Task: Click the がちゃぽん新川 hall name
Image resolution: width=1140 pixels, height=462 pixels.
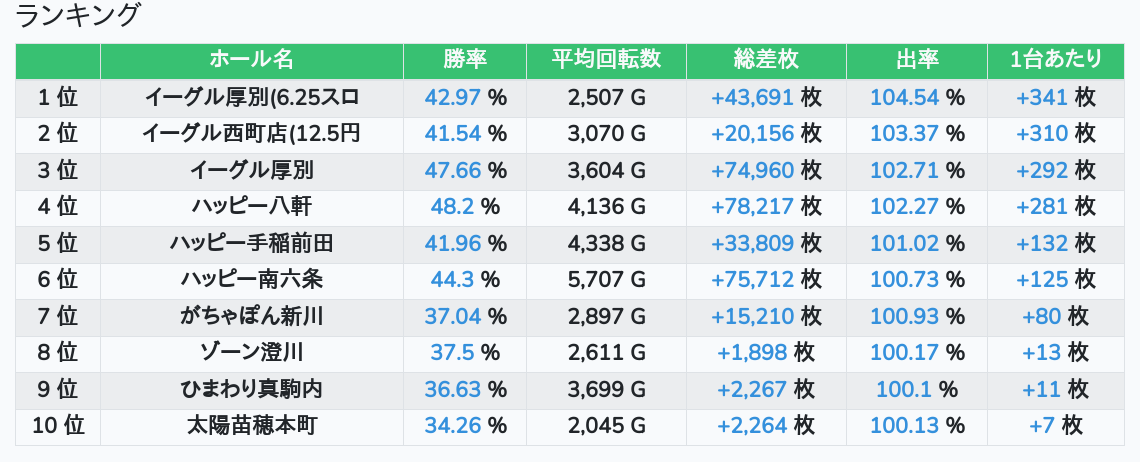Action: pyautogui.click(x=251, y=317)
